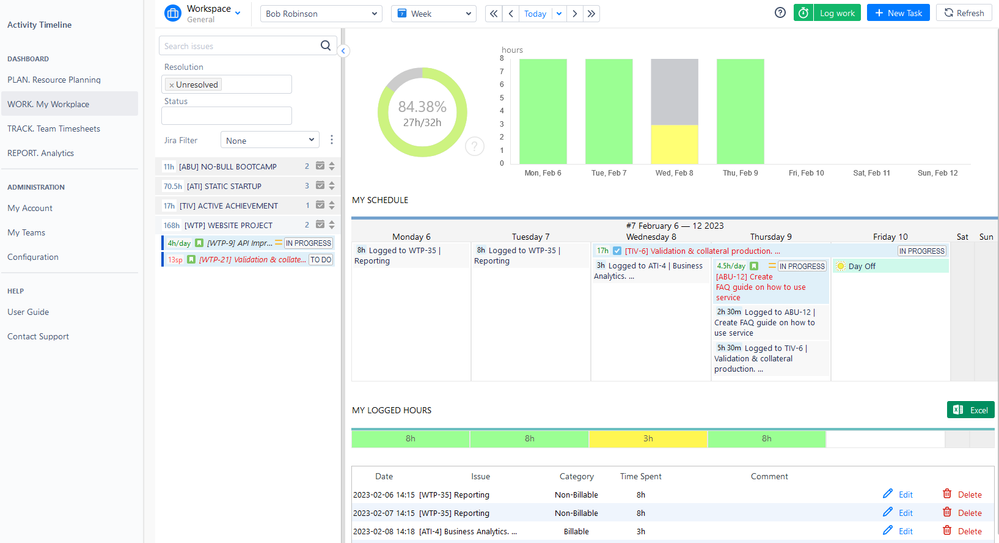Open the Week view dropdown
Viewport: 999px width, 543px height.
(x=434, y=13)
